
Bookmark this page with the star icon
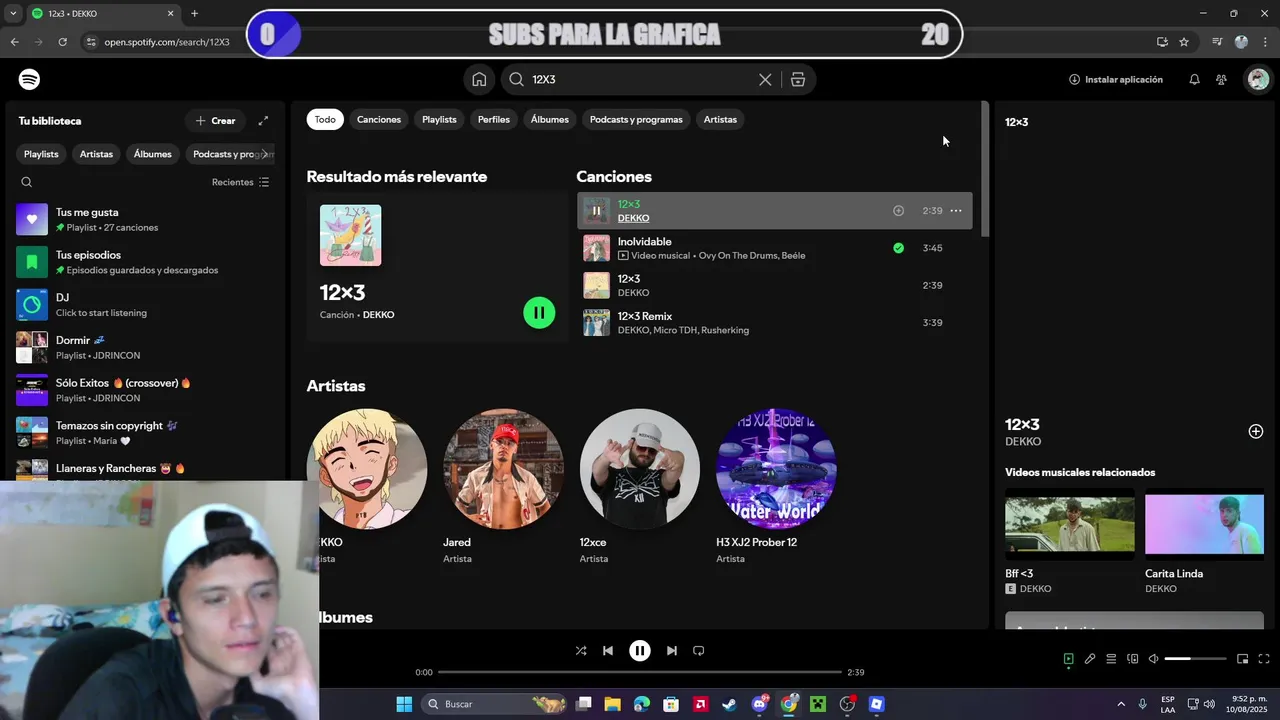pyautogui.click(x=1184, y=42)
